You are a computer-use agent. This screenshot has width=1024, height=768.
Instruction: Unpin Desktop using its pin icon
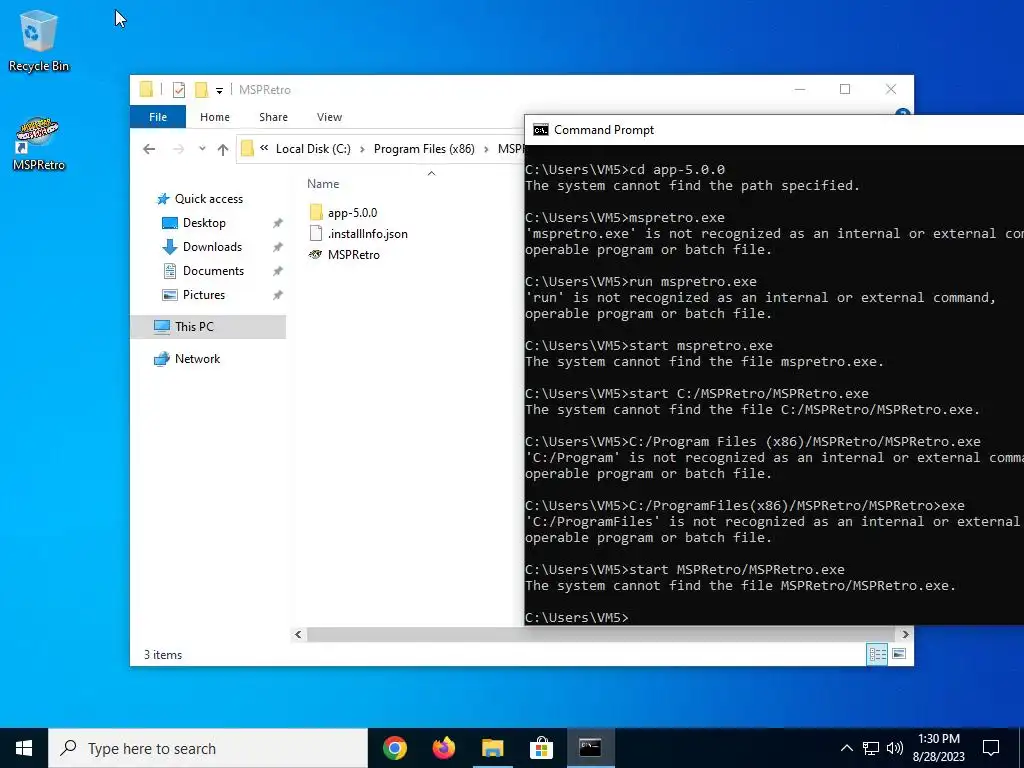278,223
